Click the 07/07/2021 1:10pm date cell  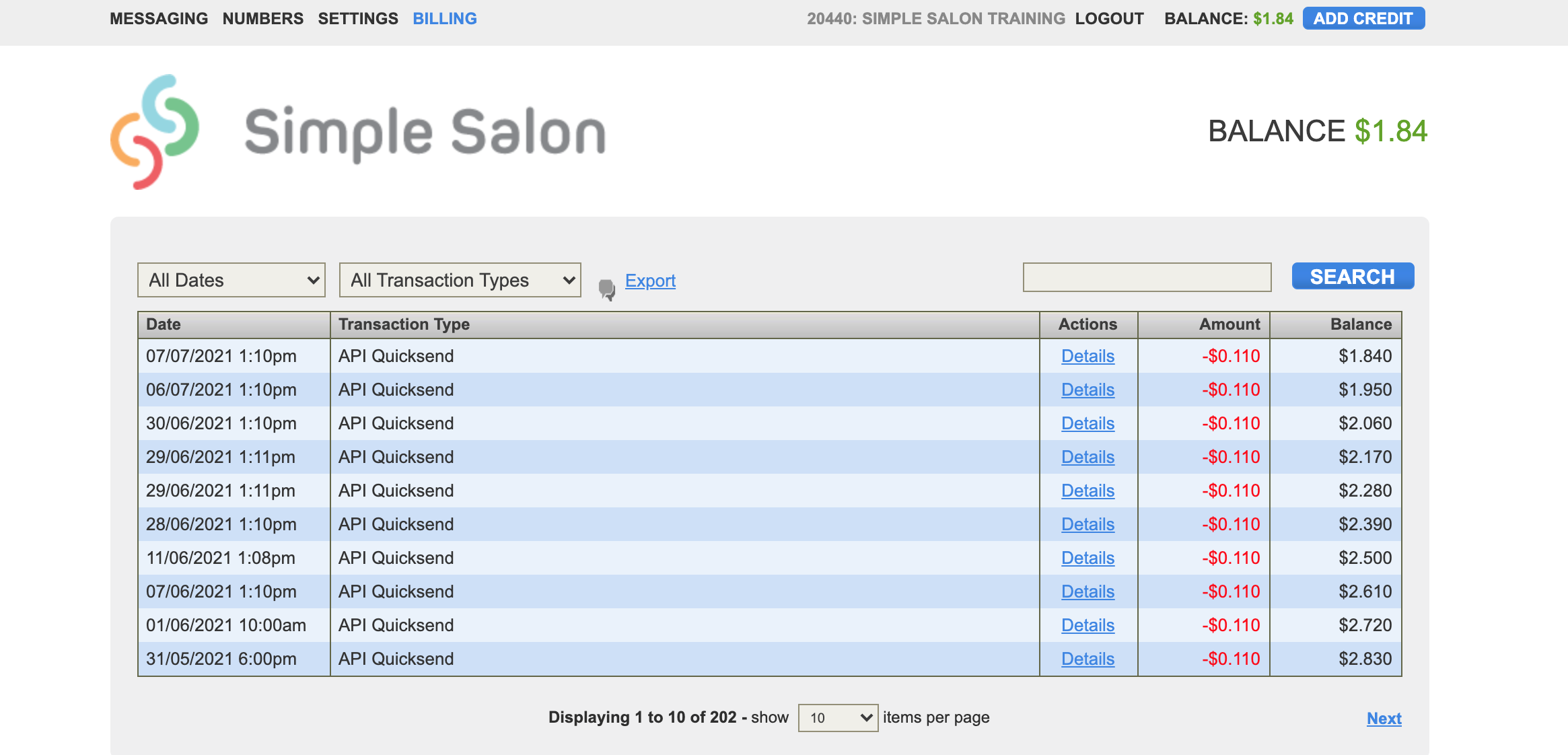coord(234,356)
